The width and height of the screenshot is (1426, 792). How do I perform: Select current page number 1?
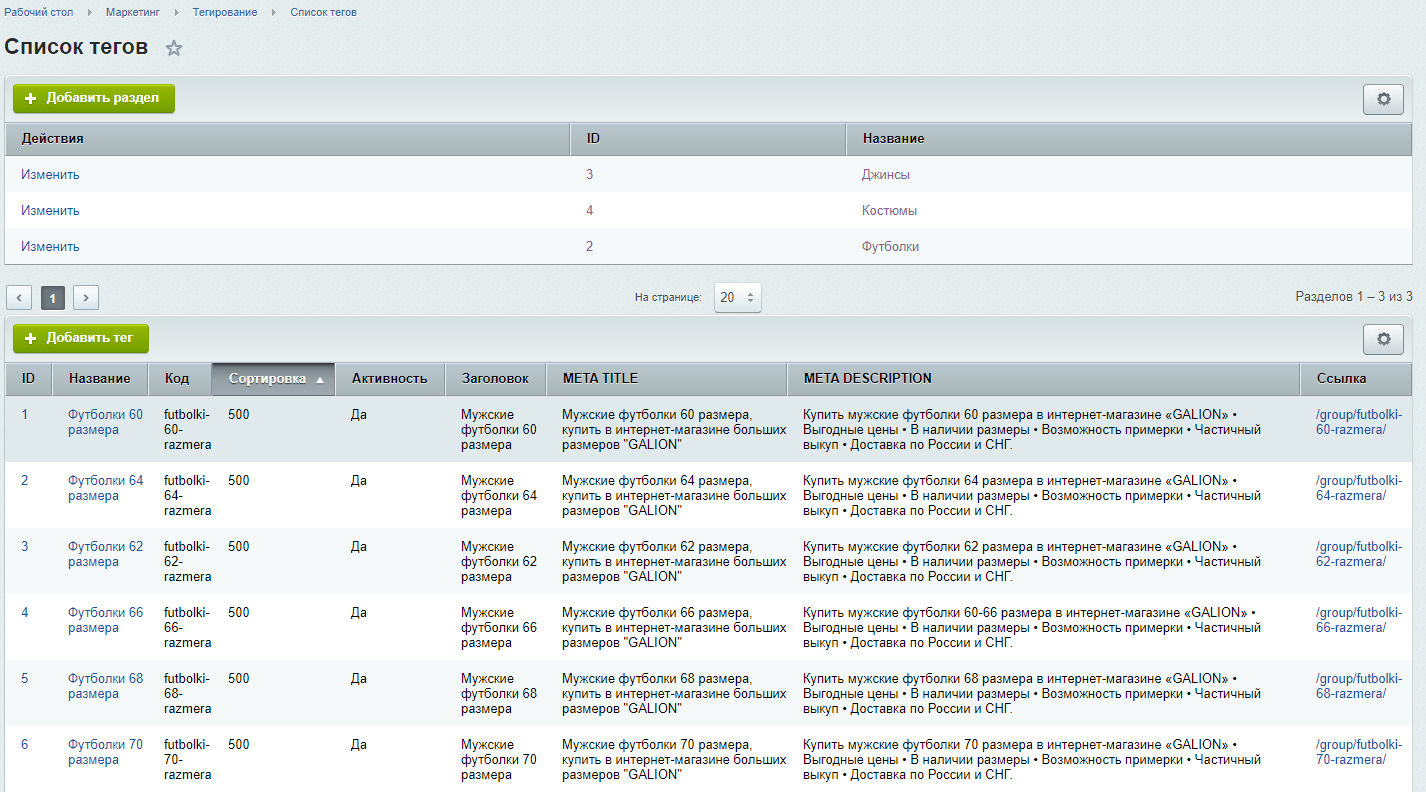(x=53, y=297)
